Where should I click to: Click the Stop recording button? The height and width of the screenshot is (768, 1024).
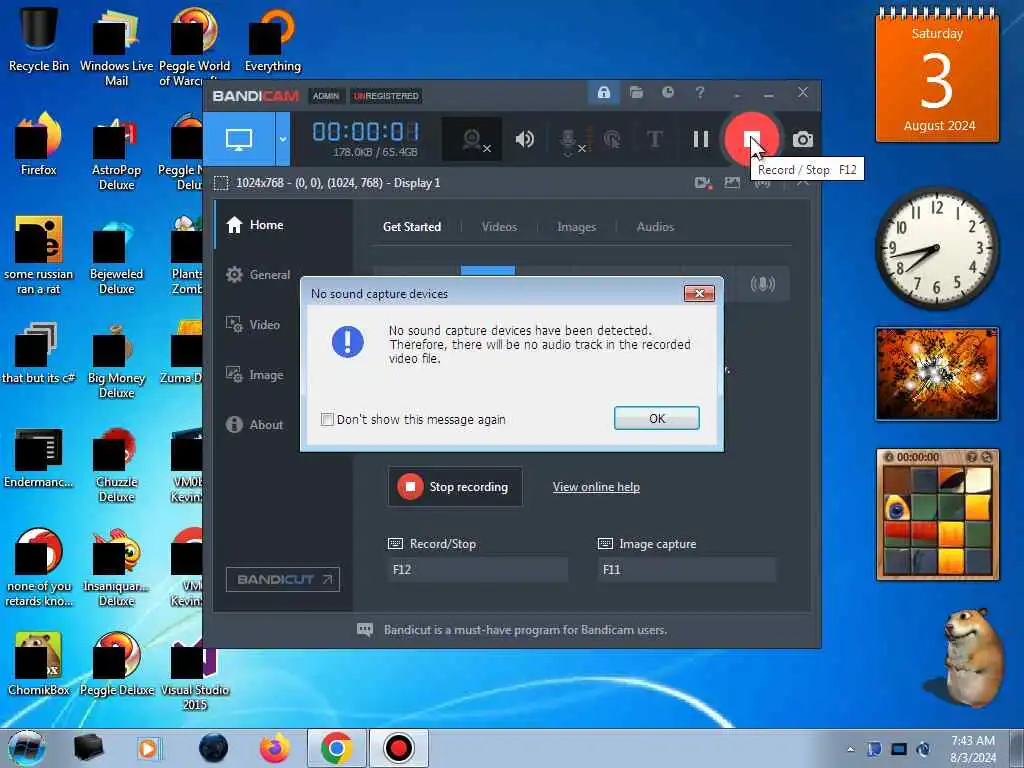coord(455,487)
